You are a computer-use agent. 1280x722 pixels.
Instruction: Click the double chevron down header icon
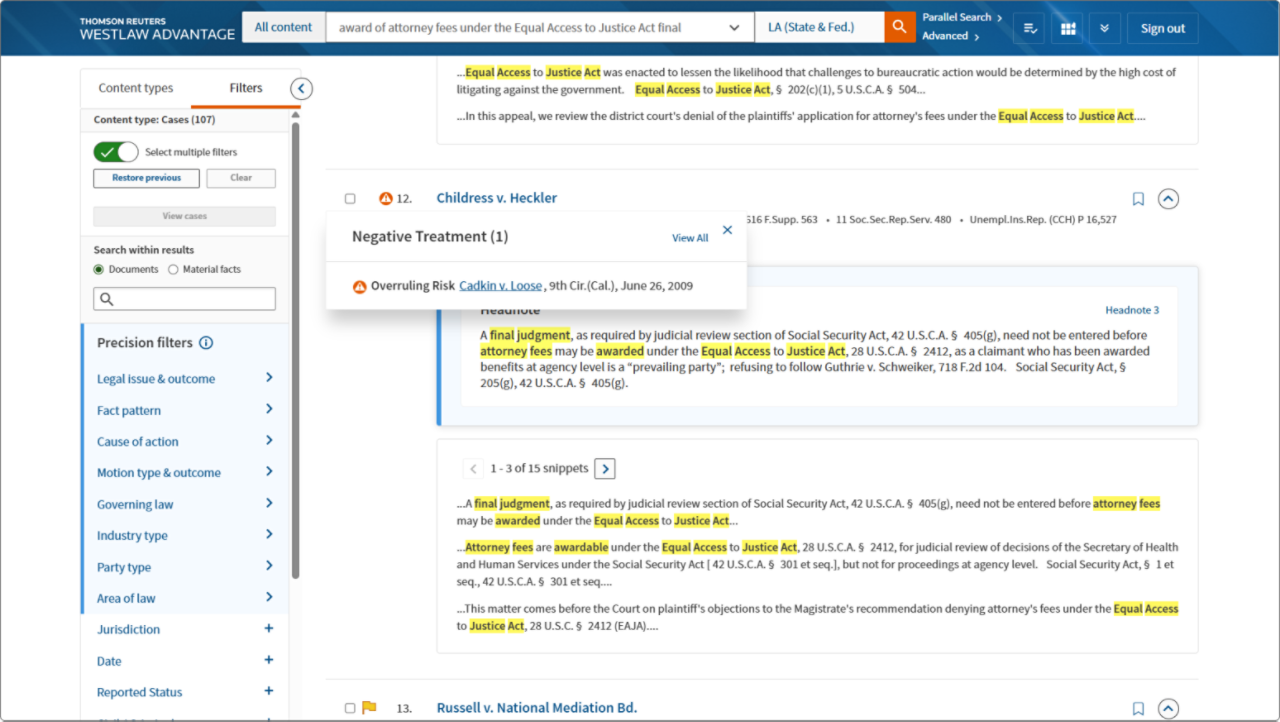(1104, 28)
